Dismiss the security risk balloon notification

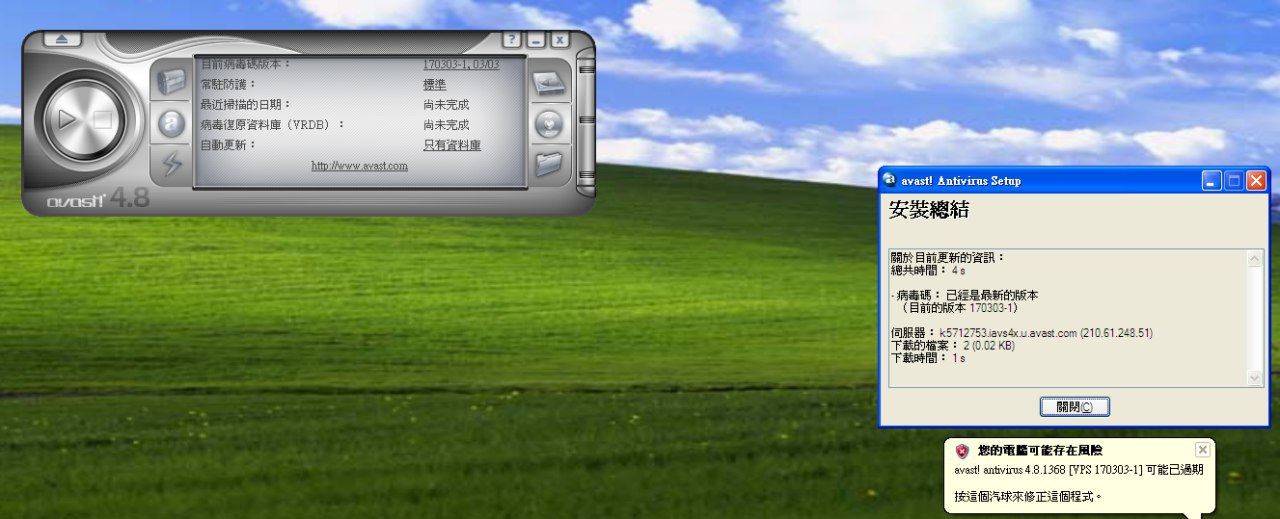tap(1202, 450)
